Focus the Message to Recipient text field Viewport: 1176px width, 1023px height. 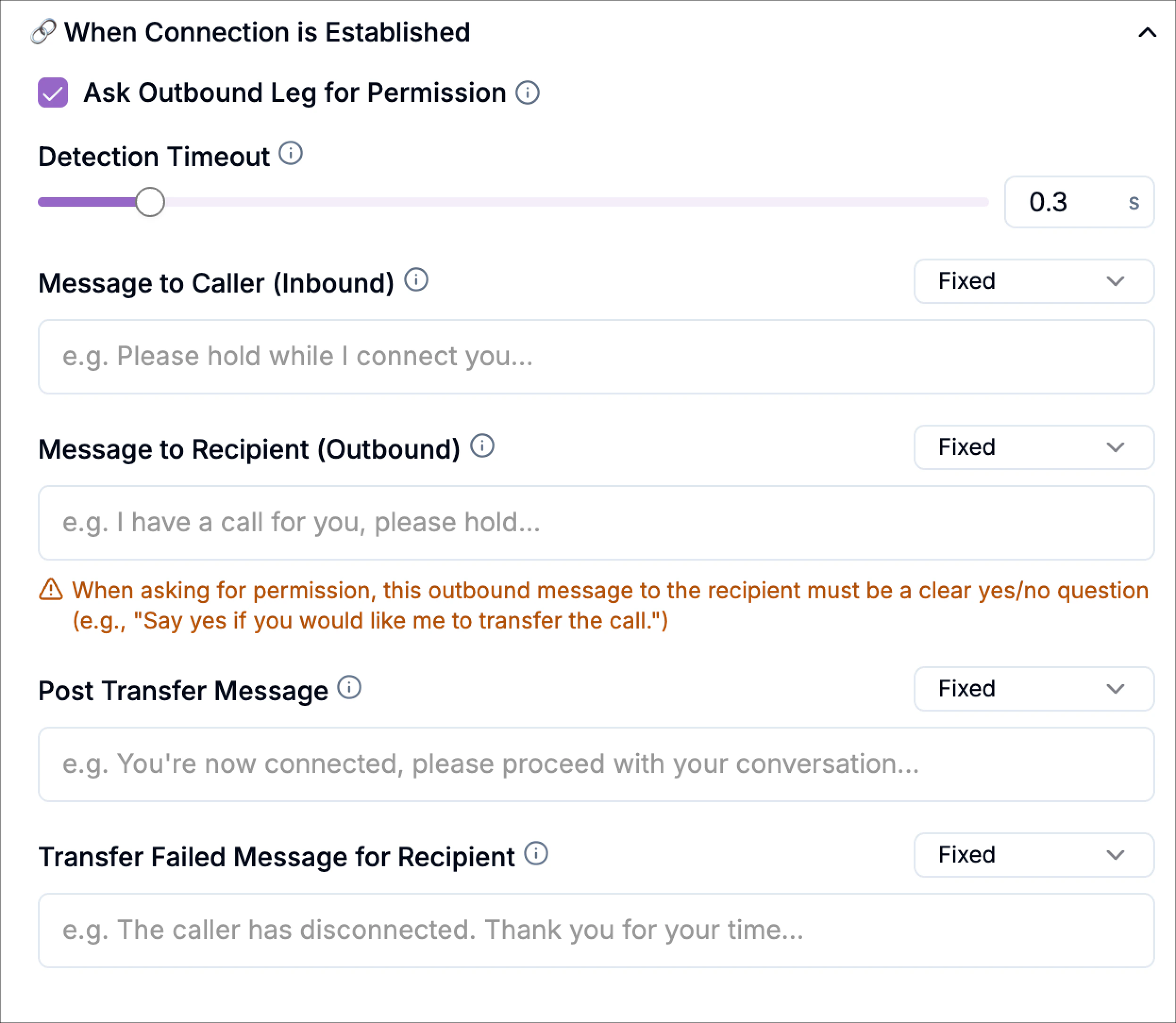596,523
